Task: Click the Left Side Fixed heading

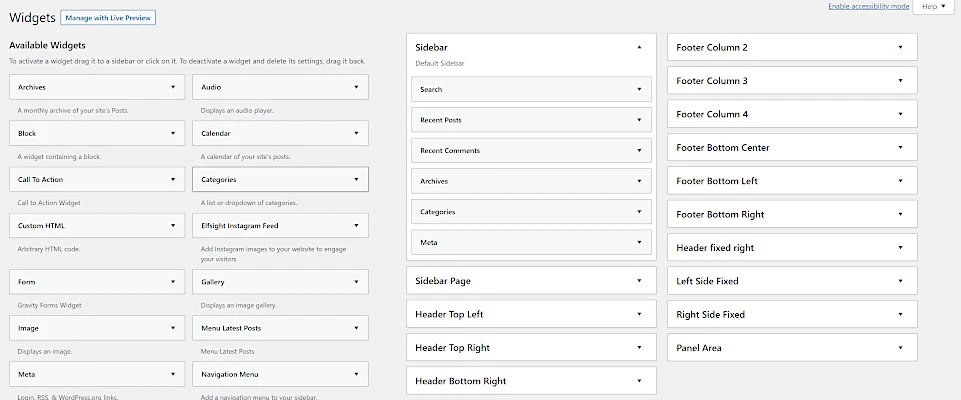Action: (707, 281)
